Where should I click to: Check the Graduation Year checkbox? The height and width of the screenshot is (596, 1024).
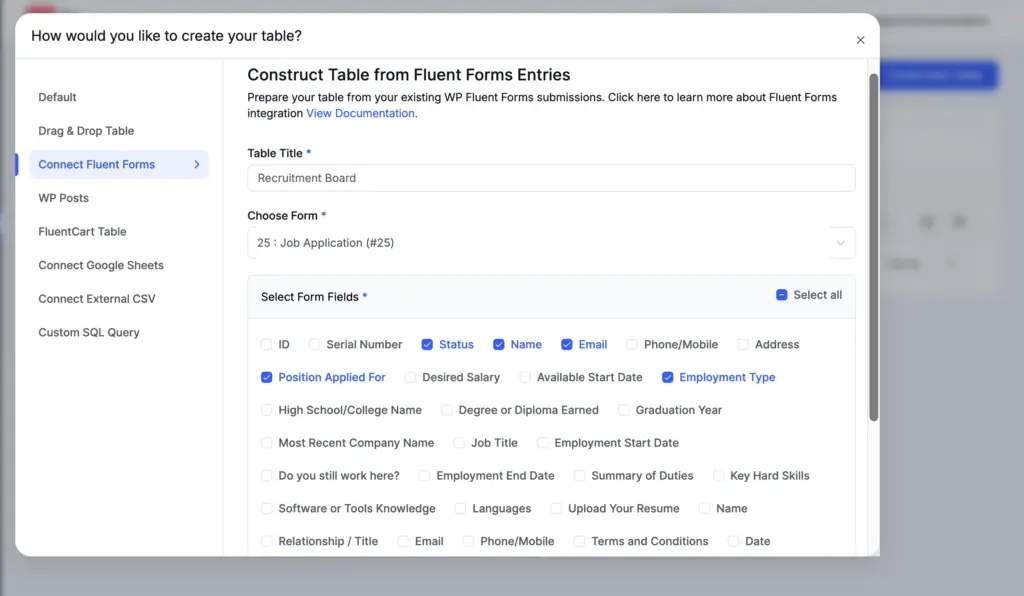click(x=624, y=410)
